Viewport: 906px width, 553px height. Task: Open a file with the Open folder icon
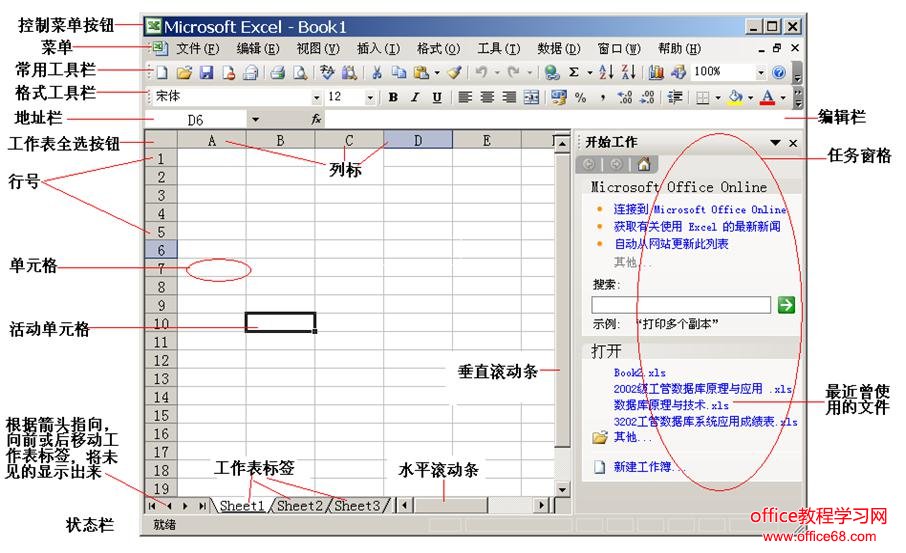184,72
